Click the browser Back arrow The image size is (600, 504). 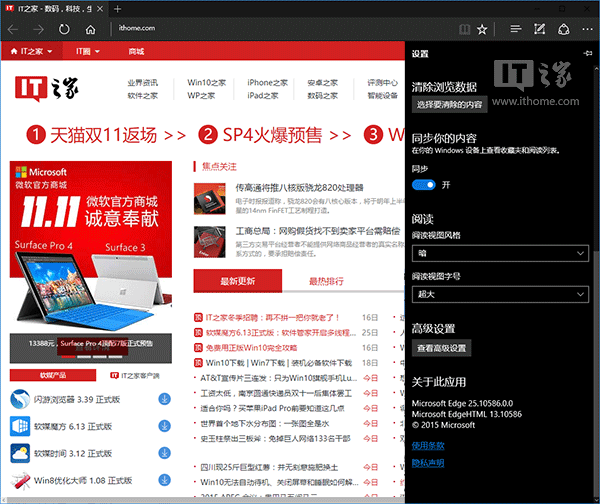point(13,29)
